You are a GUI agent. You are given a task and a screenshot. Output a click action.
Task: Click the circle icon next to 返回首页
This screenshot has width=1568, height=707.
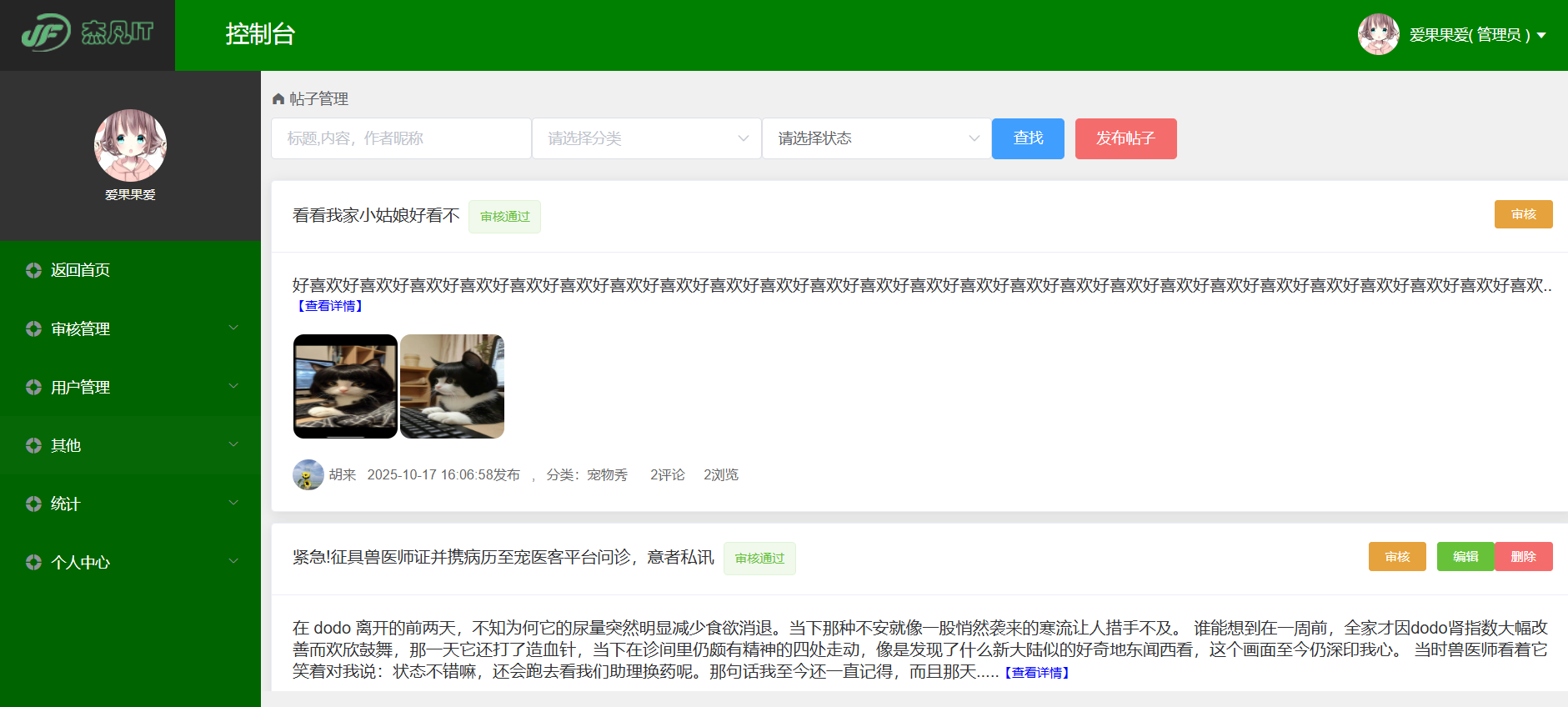pyautogui.click(x=33, y=270)
